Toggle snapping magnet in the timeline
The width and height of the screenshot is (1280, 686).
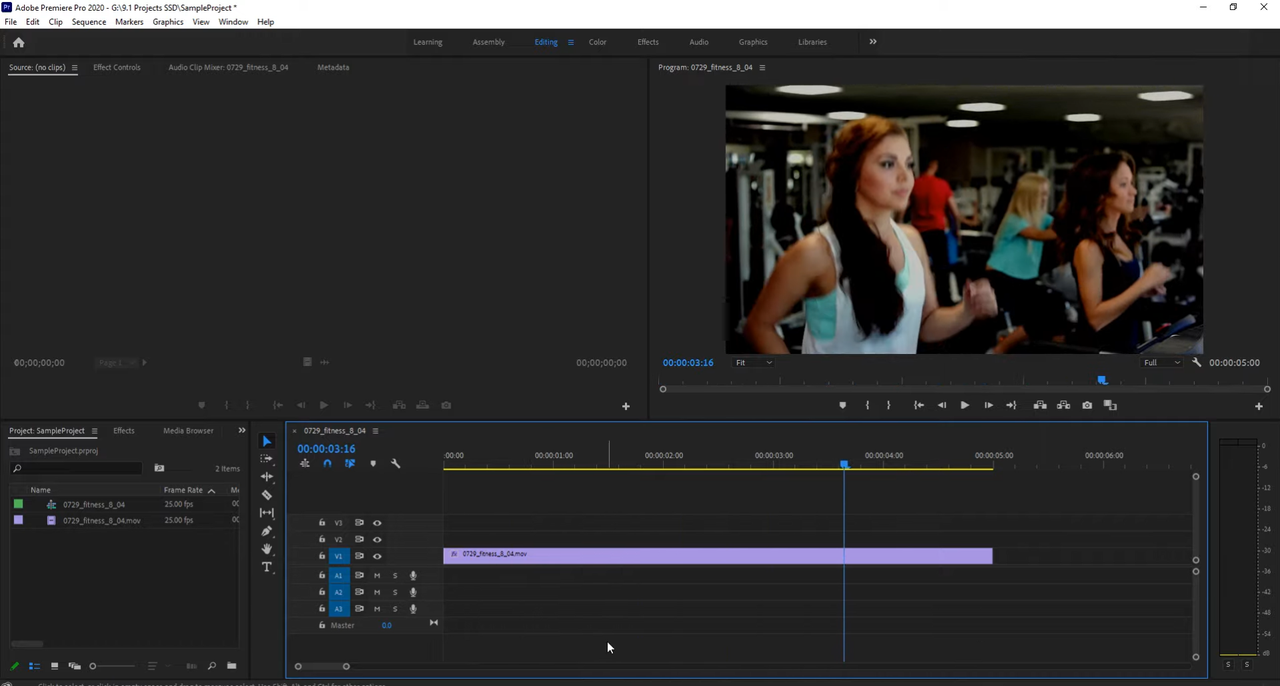point(327,463)
